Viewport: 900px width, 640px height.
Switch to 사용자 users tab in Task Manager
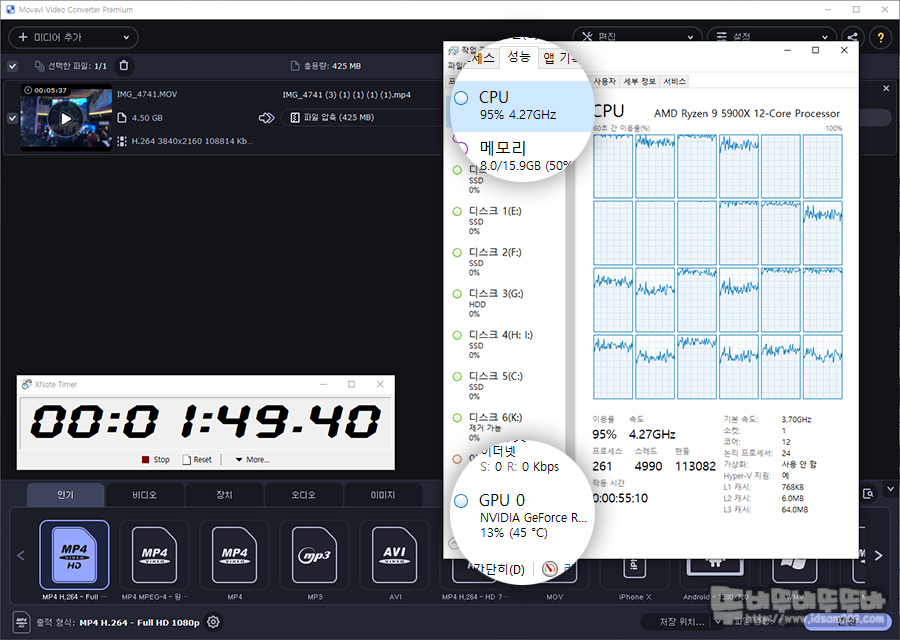[x=604, y=82]
